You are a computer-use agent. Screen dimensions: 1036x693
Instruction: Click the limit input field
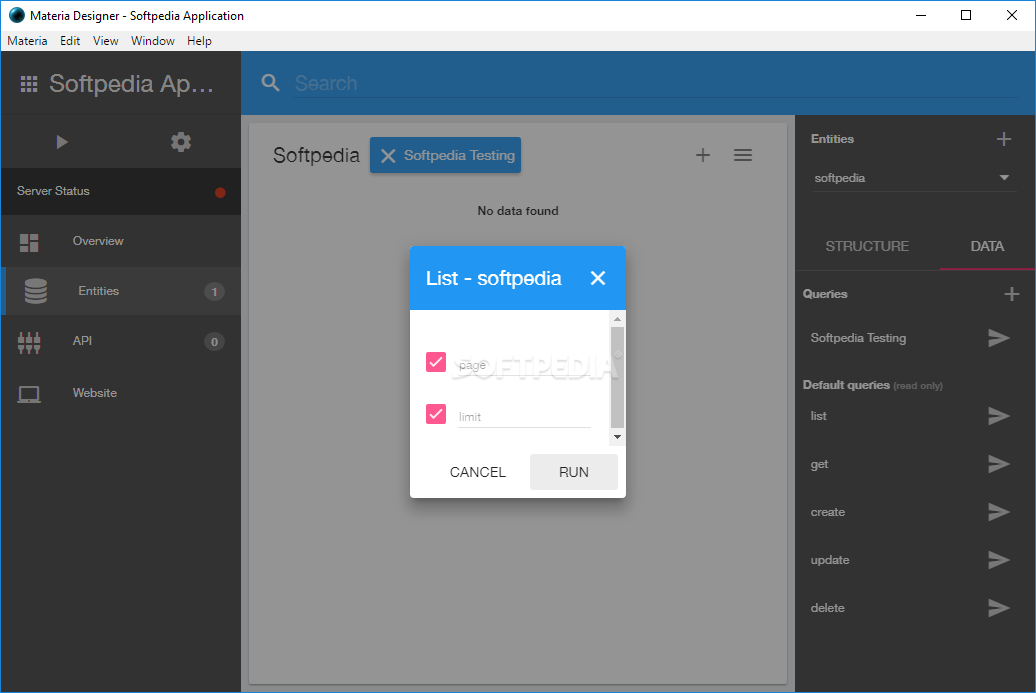[x=525, y=417]
